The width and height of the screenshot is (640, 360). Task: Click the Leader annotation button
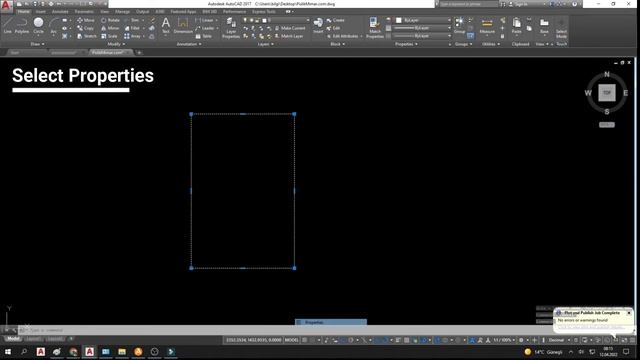[205, 28]
